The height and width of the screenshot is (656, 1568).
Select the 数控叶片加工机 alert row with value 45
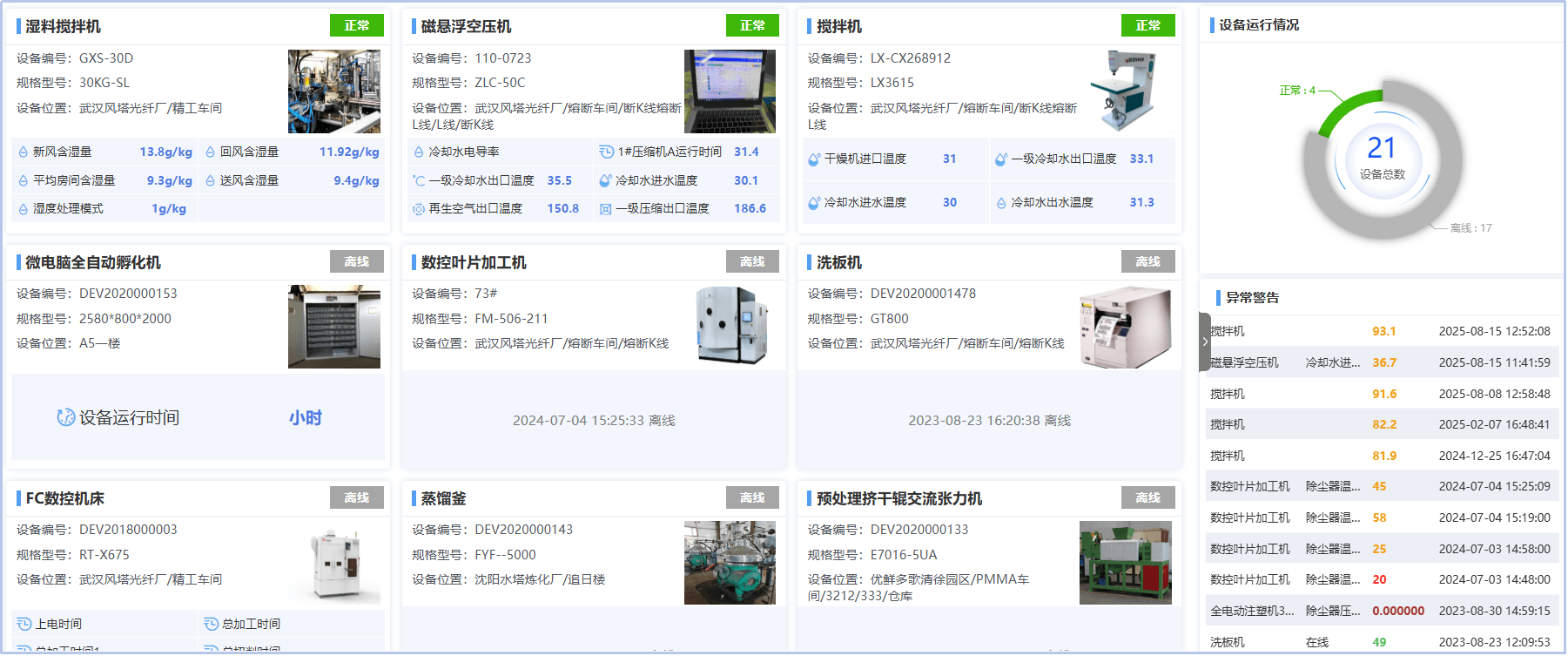(x=1382, y=486)
